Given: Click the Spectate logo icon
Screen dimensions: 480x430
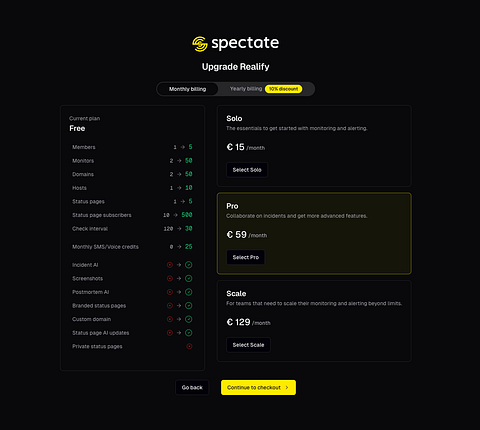Looking at the screenshot, I should pos(200,44).
